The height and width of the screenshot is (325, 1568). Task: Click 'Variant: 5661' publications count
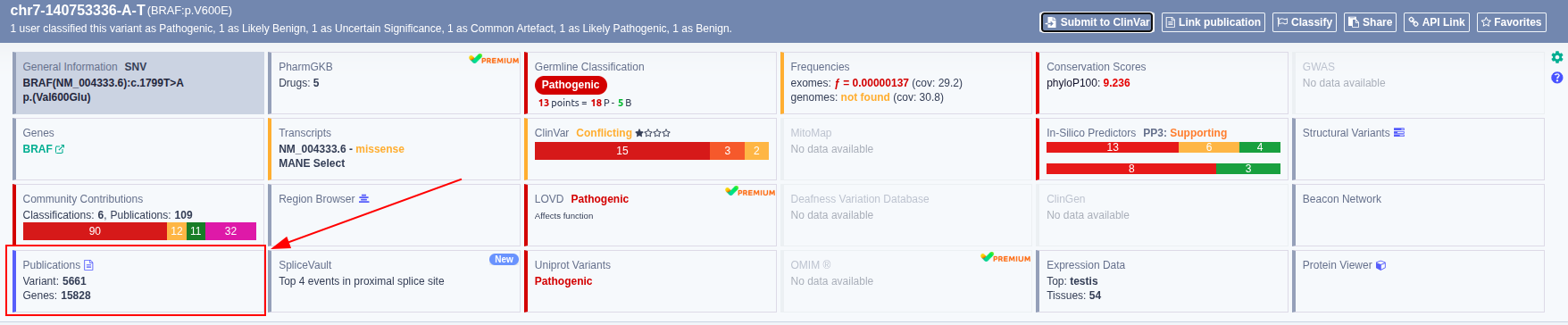pyautogui.click(x=54, y=281)
